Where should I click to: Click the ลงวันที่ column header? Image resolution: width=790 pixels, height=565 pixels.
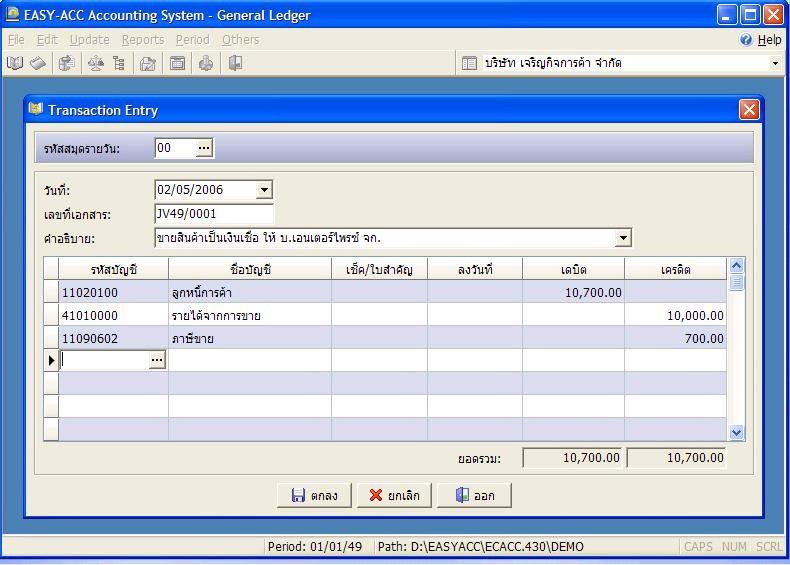point(475,269)
